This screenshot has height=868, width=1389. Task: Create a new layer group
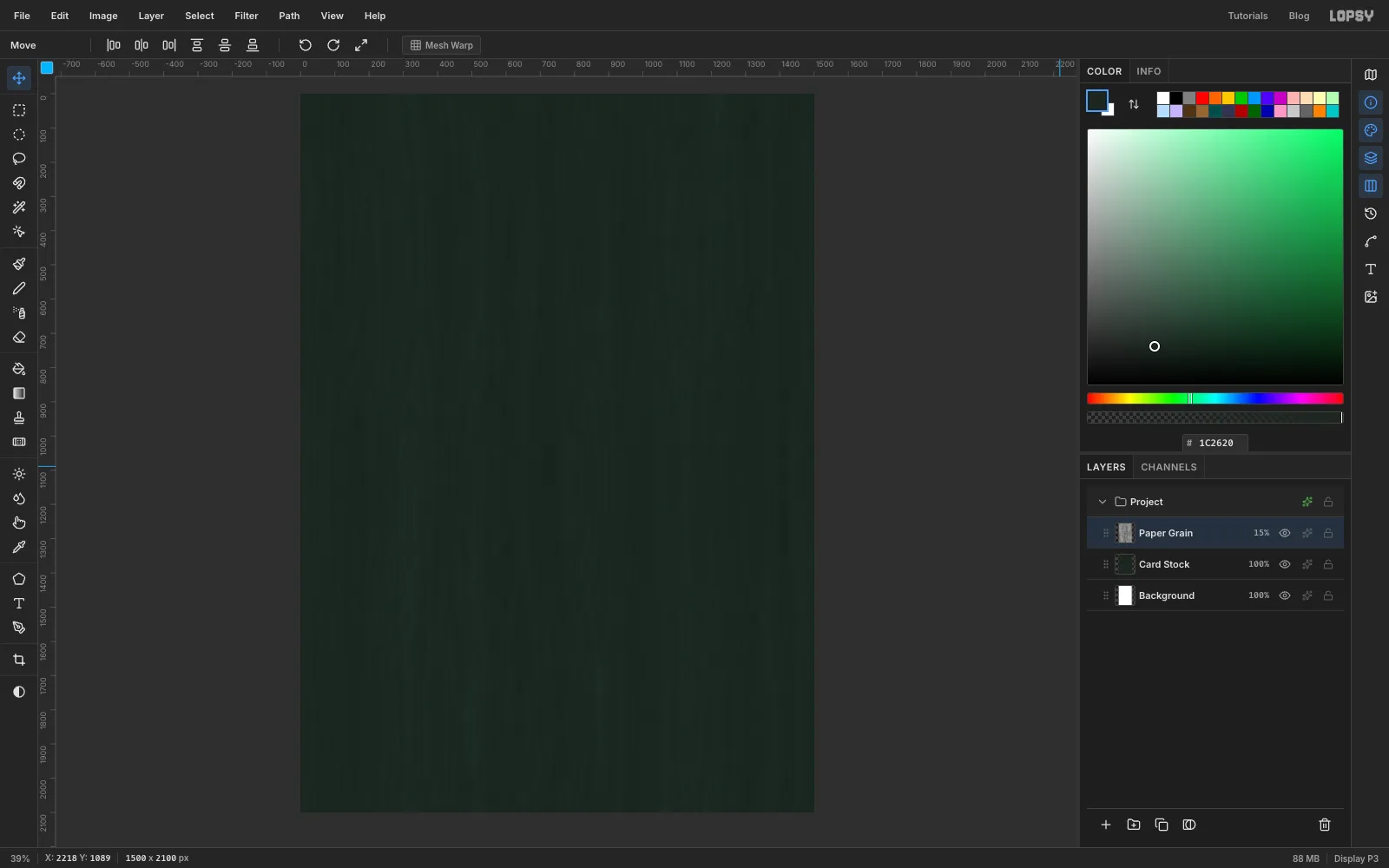pyautogui.click(x=1134, y=825)
